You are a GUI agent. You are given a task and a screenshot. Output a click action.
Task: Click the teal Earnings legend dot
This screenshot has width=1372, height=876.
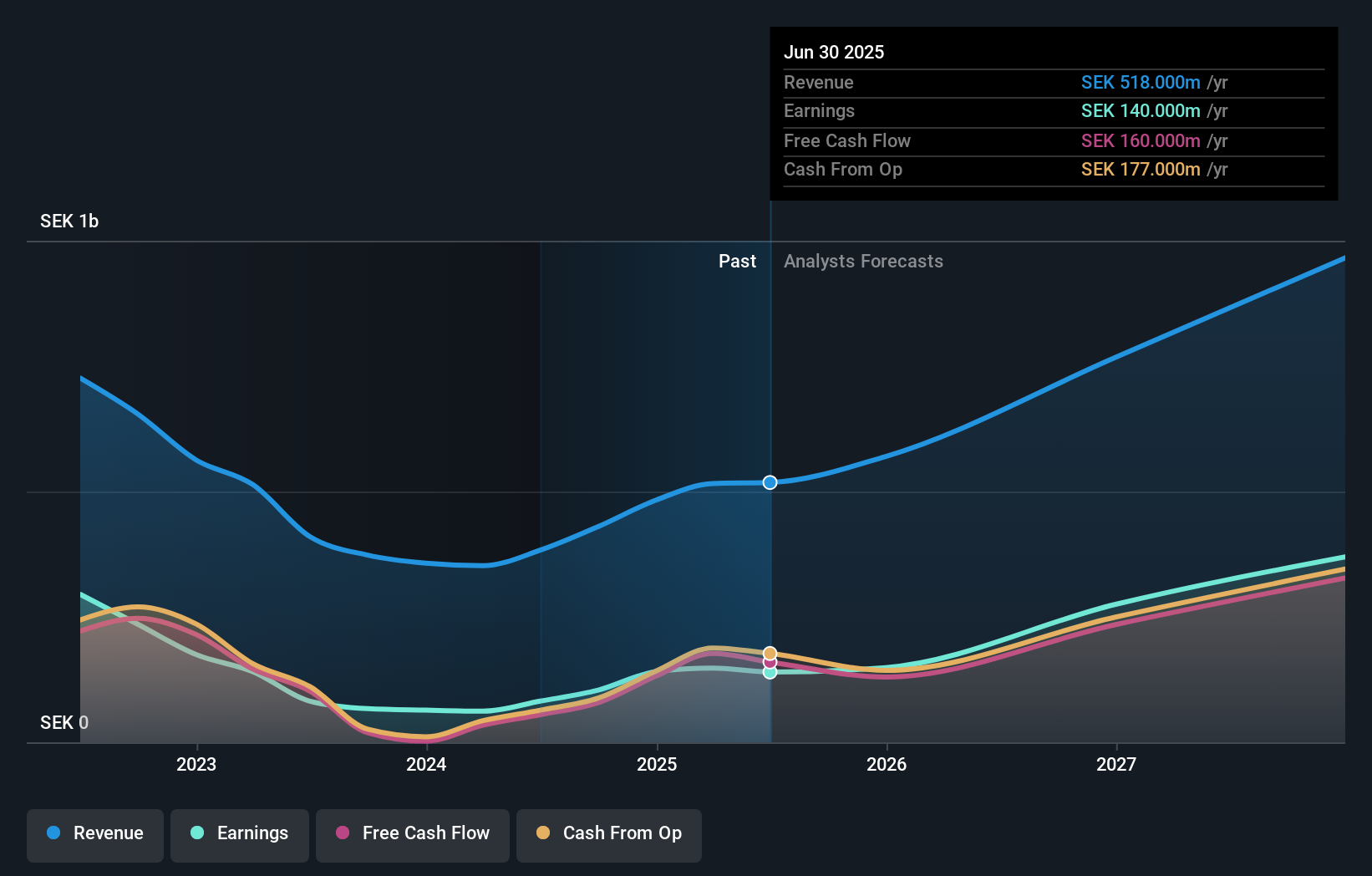197,833
